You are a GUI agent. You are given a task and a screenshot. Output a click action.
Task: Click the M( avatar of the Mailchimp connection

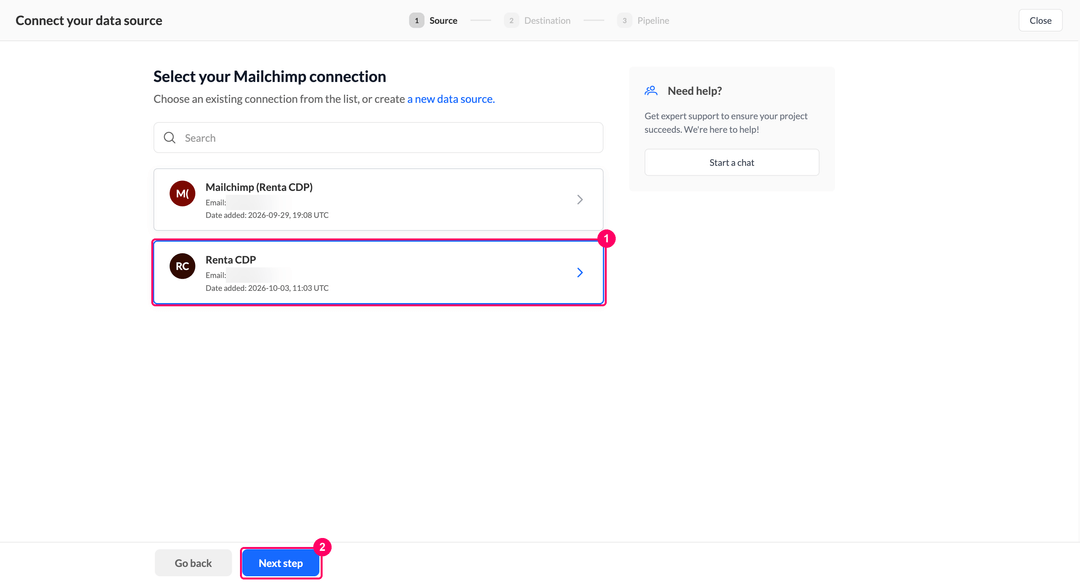point(183,194)
